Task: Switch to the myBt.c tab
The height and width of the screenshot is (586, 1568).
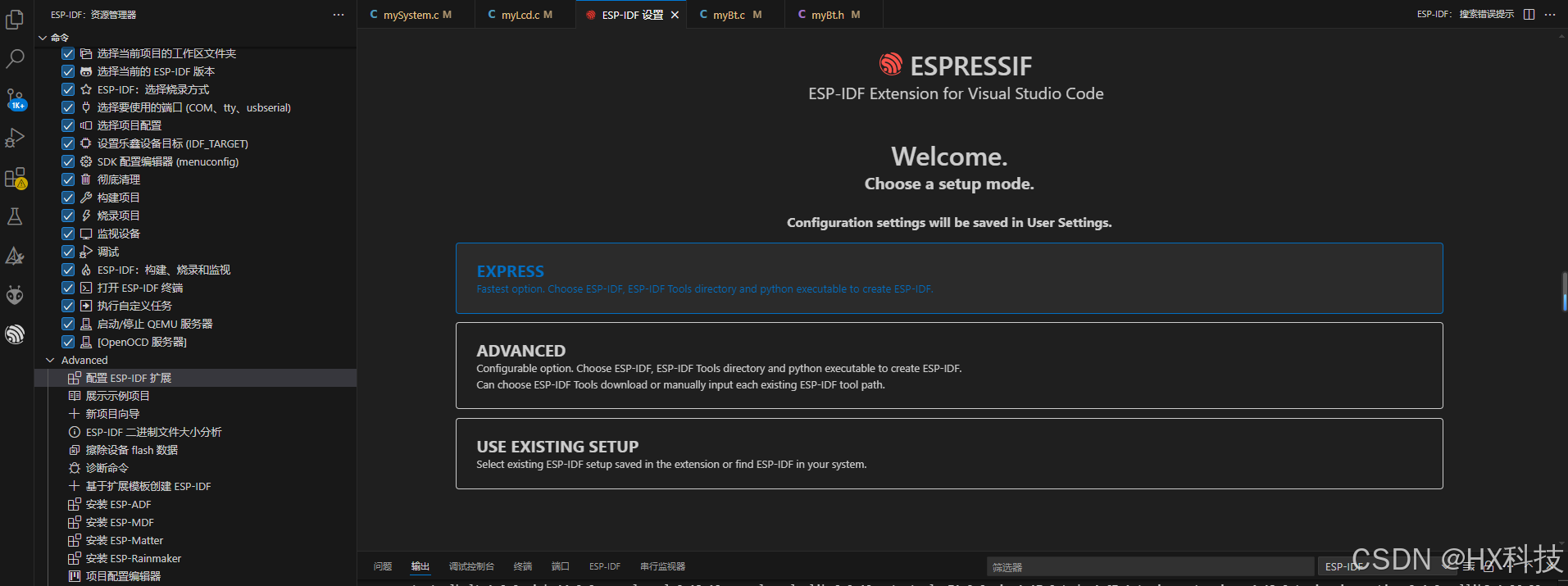Action: tap(734, 15)
